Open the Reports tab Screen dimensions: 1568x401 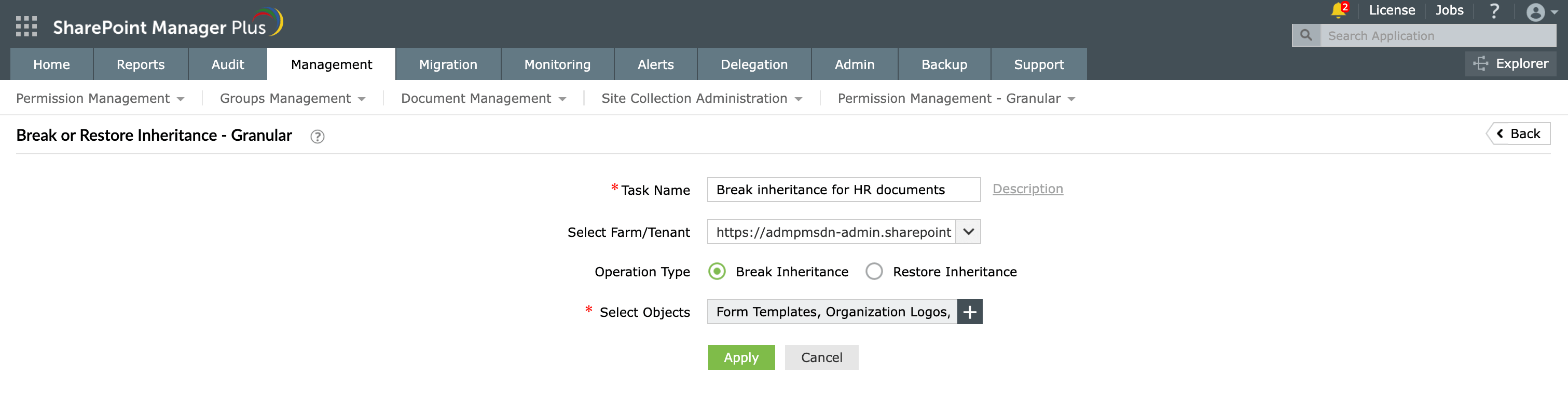pos(141,64)
